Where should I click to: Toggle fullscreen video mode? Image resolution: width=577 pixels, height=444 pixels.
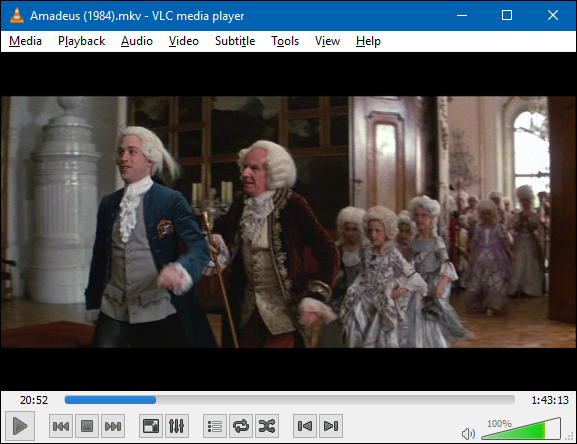(151, 426)
